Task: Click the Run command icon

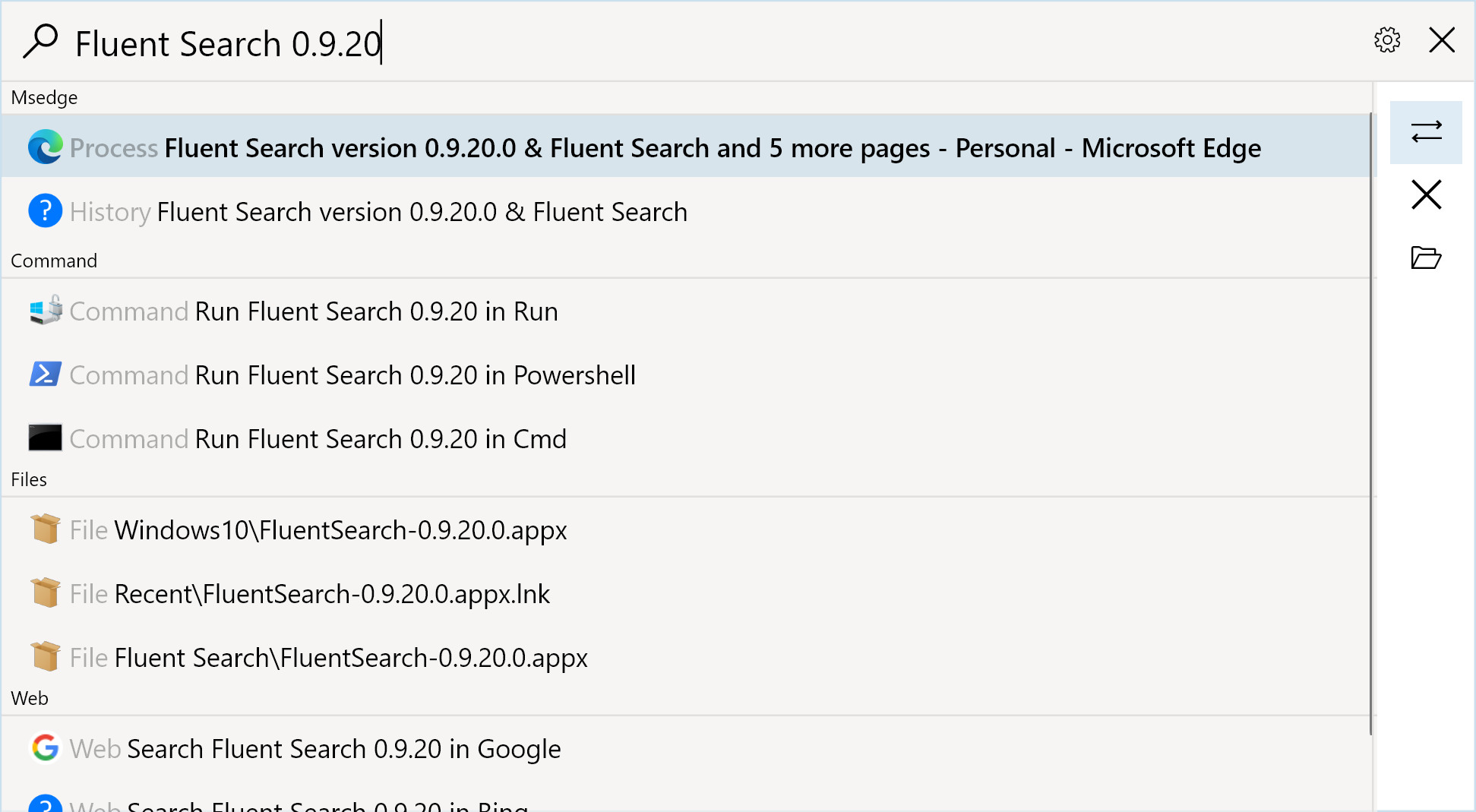Action: point(45,310)
